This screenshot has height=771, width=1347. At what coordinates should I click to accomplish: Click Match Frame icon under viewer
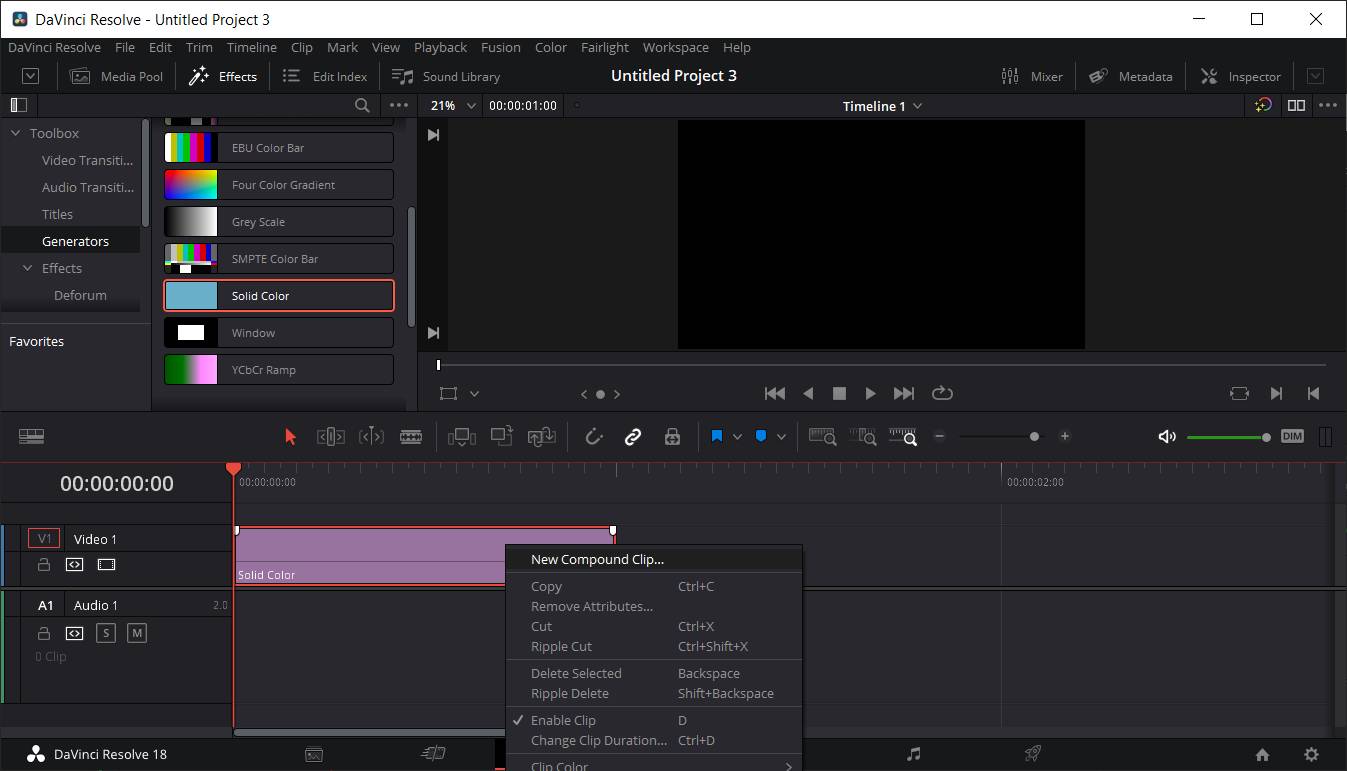click(x=1239, y=393)
